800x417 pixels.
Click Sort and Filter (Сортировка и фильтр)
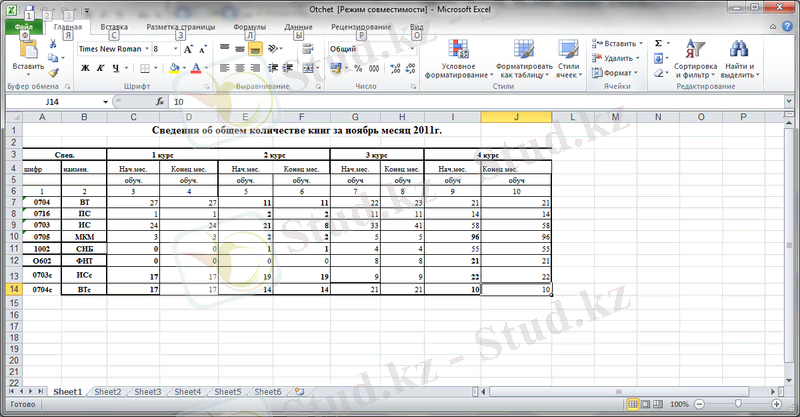[x=695, y=57]
